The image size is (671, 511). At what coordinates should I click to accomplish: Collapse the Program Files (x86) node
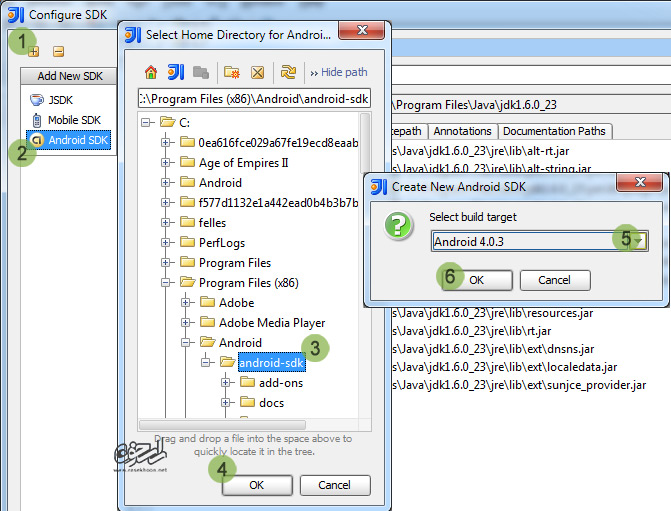point(166,283)
